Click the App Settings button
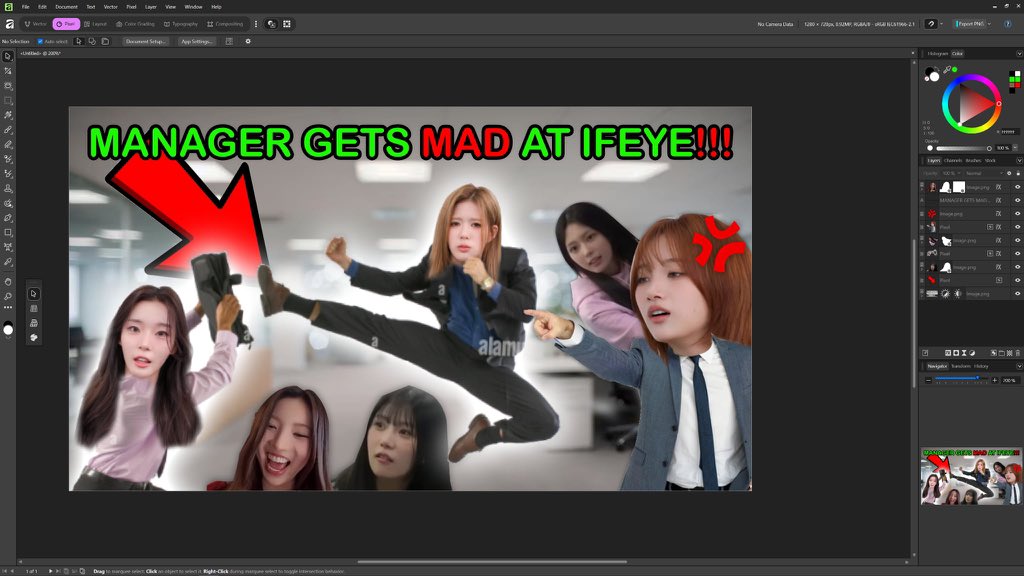1024x576 pixels. (196, 41)
